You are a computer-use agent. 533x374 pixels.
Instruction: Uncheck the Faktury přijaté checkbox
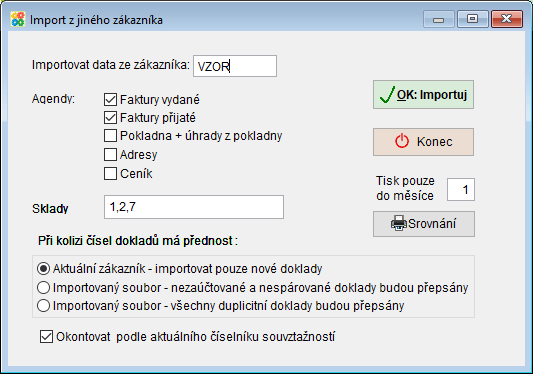pyautogui.click(x=110, y=118)
